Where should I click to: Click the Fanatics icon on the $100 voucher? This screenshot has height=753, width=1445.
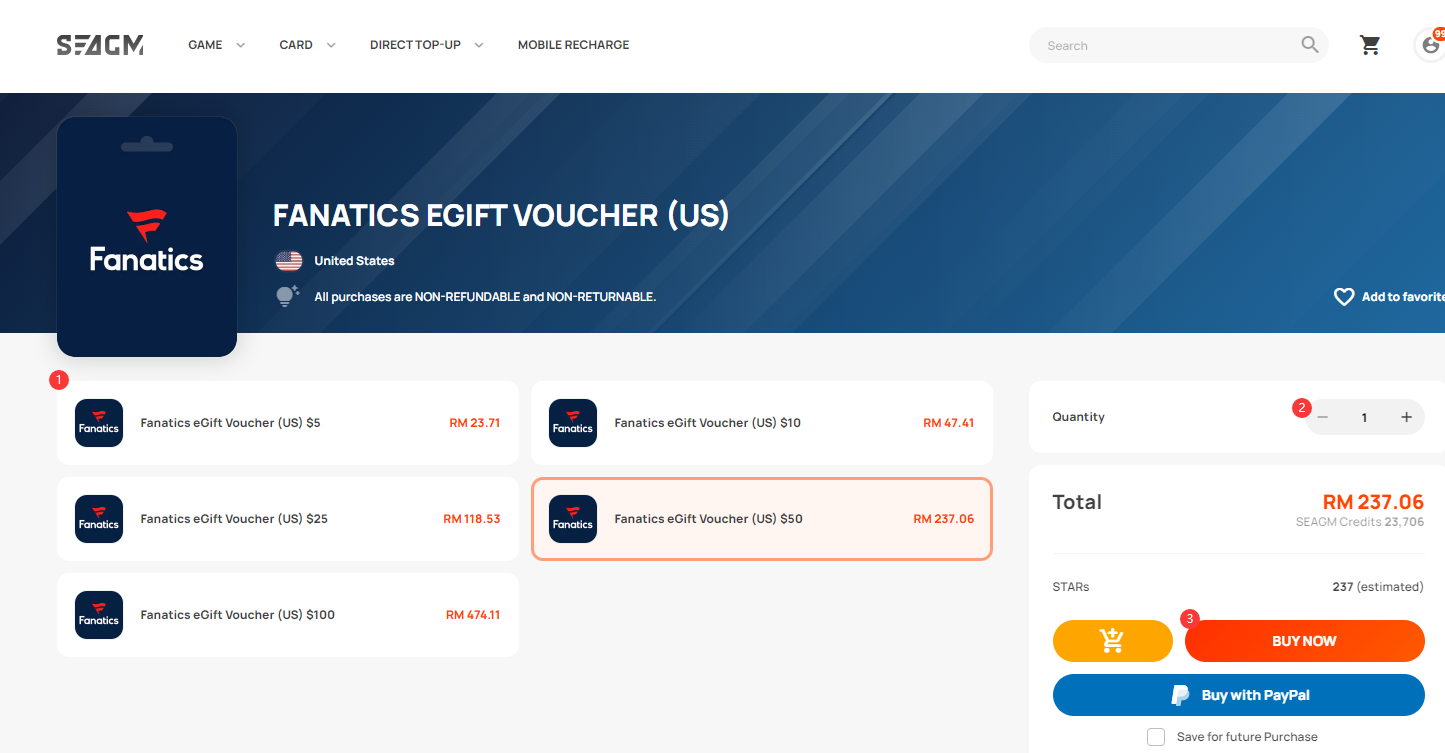coord(99,615)
